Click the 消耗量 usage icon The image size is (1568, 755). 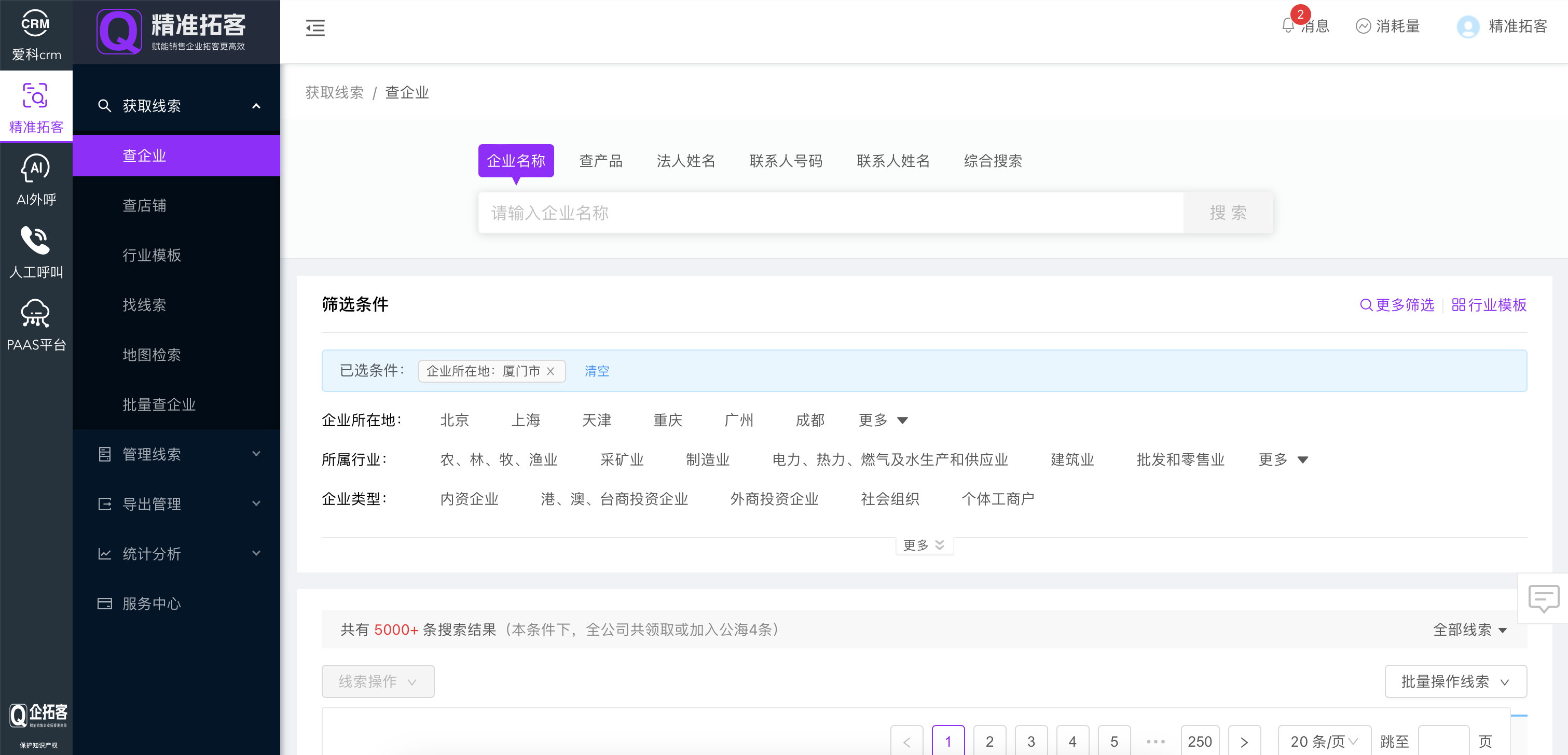coord(1363,26)
